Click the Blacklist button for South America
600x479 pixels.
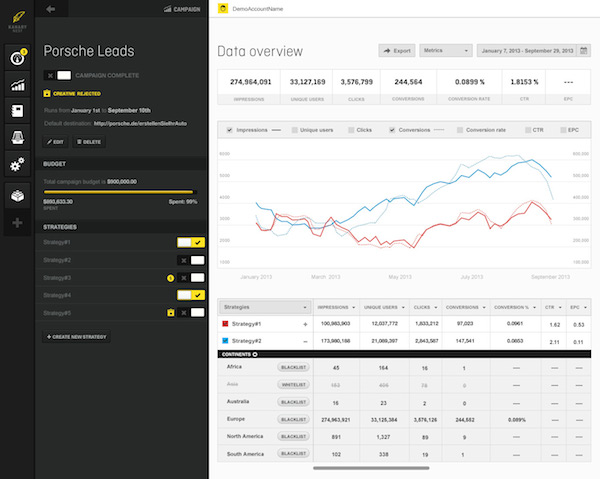pyautogui.click(x=293, y=454)
